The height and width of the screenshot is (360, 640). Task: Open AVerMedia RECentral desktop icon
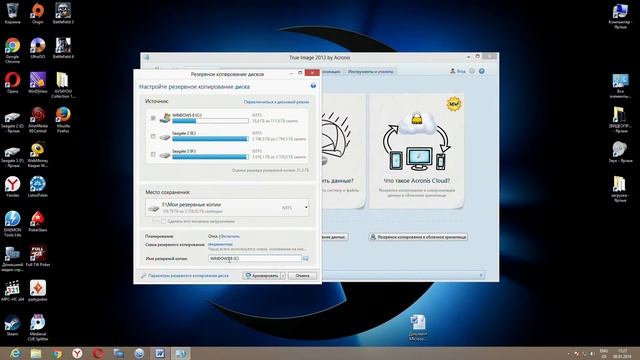point(38,120)
